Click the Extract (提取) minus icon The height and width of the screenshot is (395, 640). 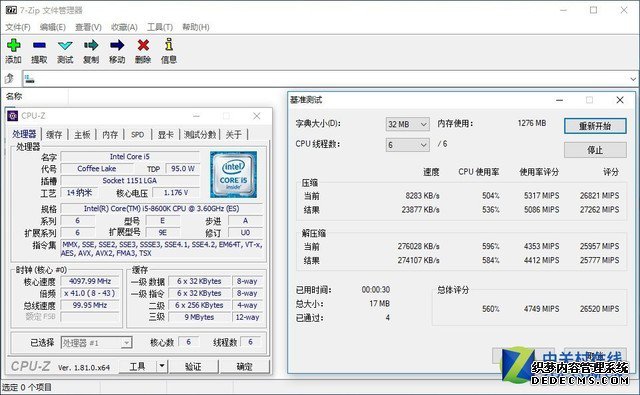coord(39,45)
